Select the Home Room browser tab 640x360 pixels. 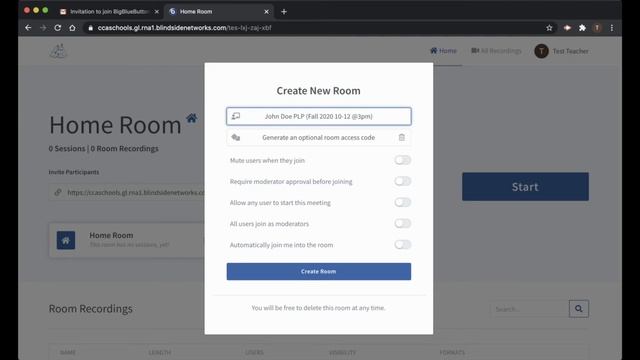tap(218, 11)
